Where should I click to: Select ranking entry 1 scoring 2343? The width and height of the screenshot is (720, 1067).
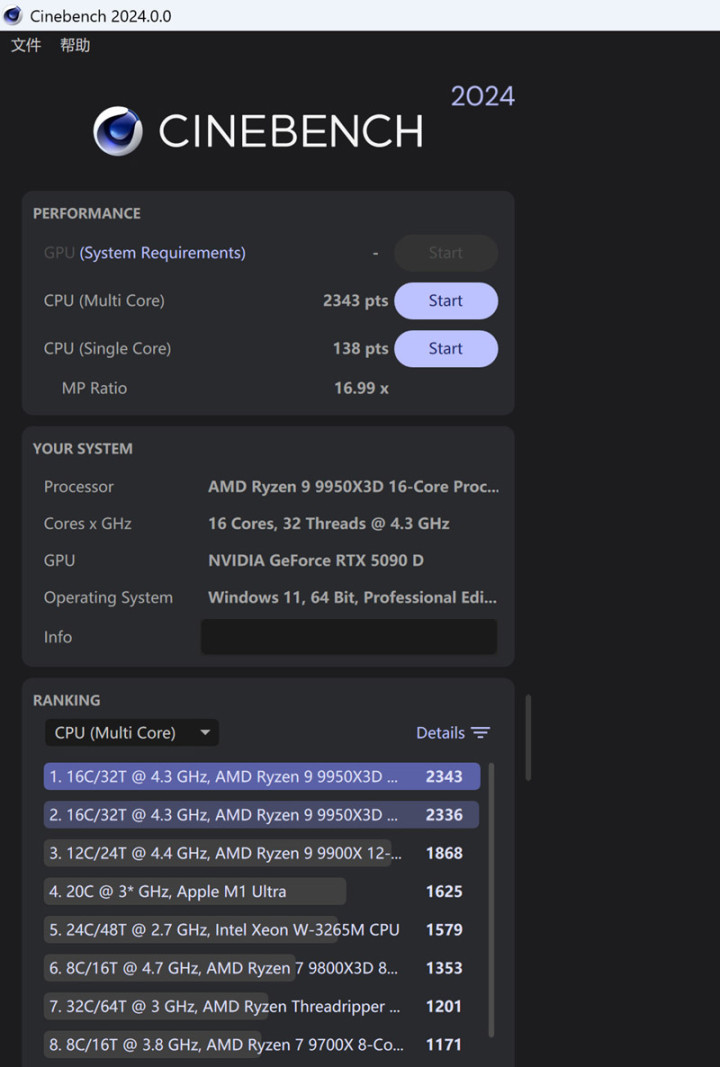coord(262,776)
